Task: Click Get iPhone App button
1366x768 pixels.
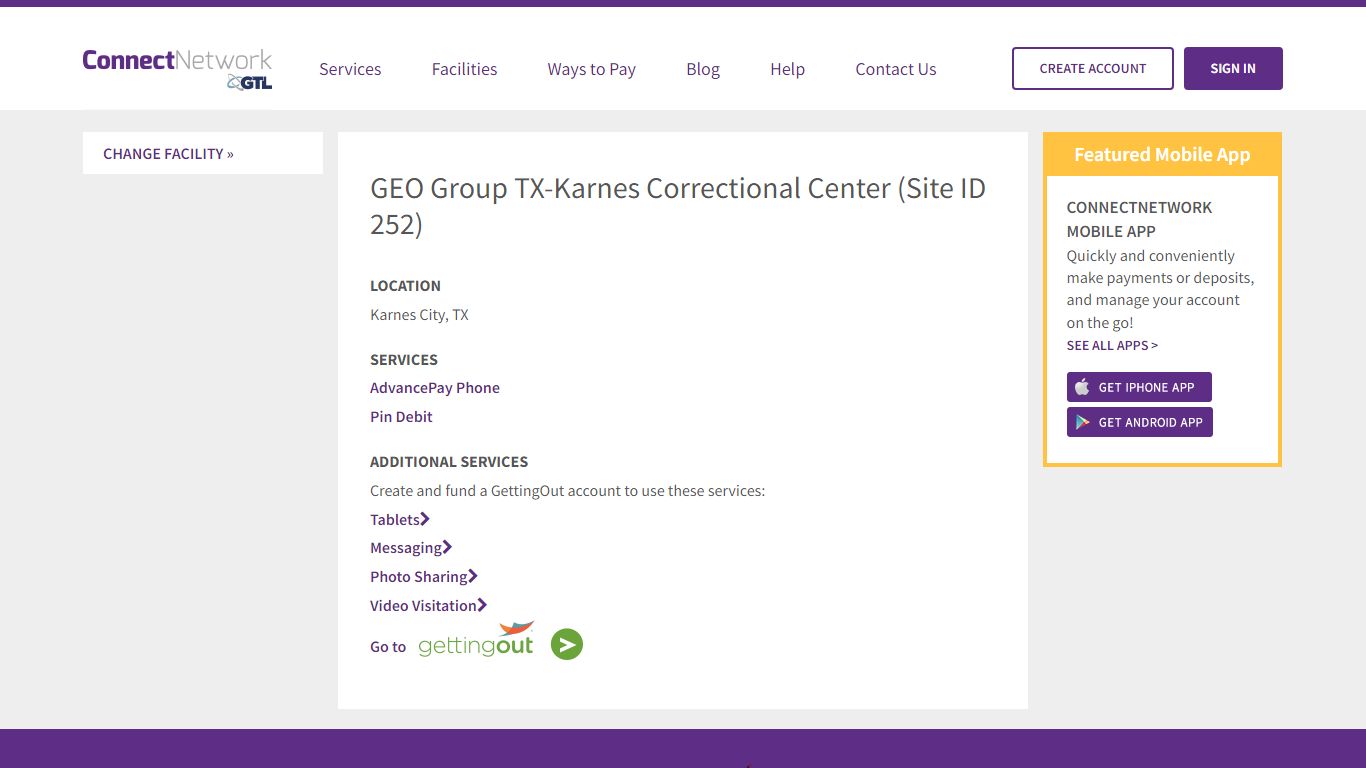Action: tap(1139, 387)
